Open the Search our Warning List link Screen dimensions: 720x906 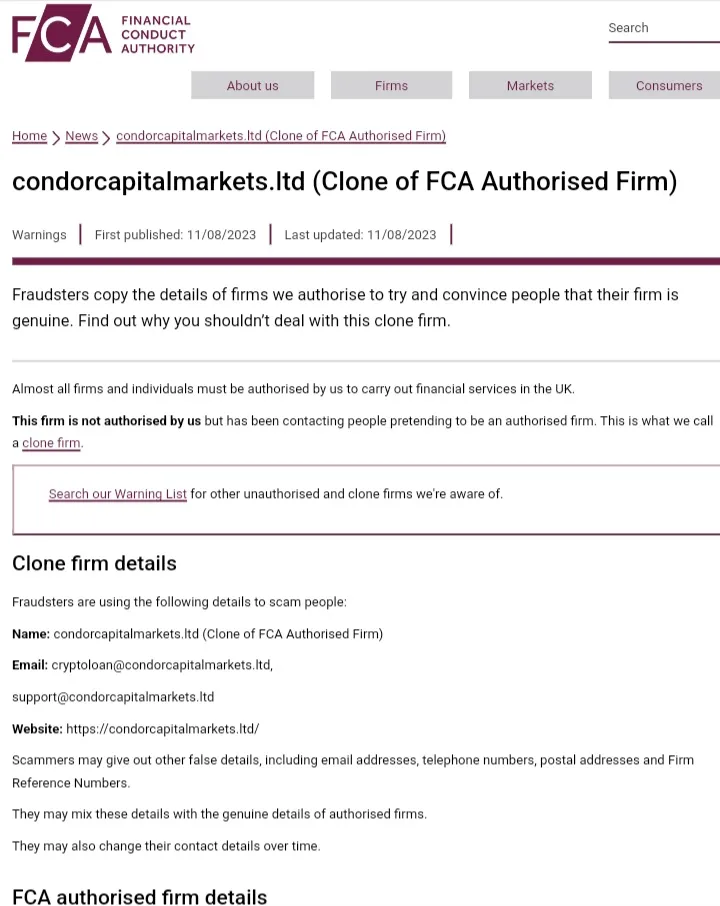118,494
